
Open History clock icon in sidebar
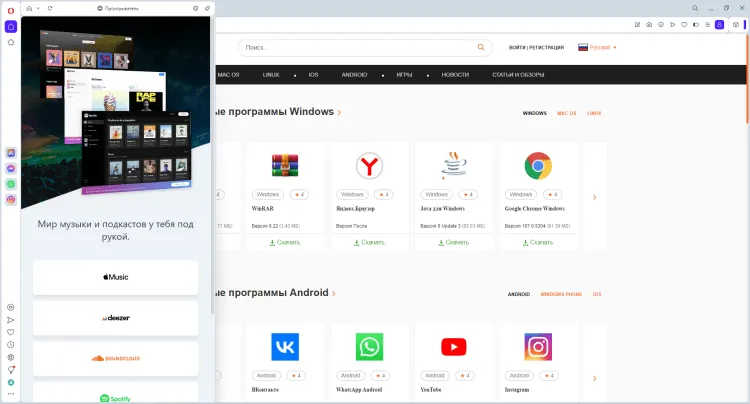tap(11, 345)
